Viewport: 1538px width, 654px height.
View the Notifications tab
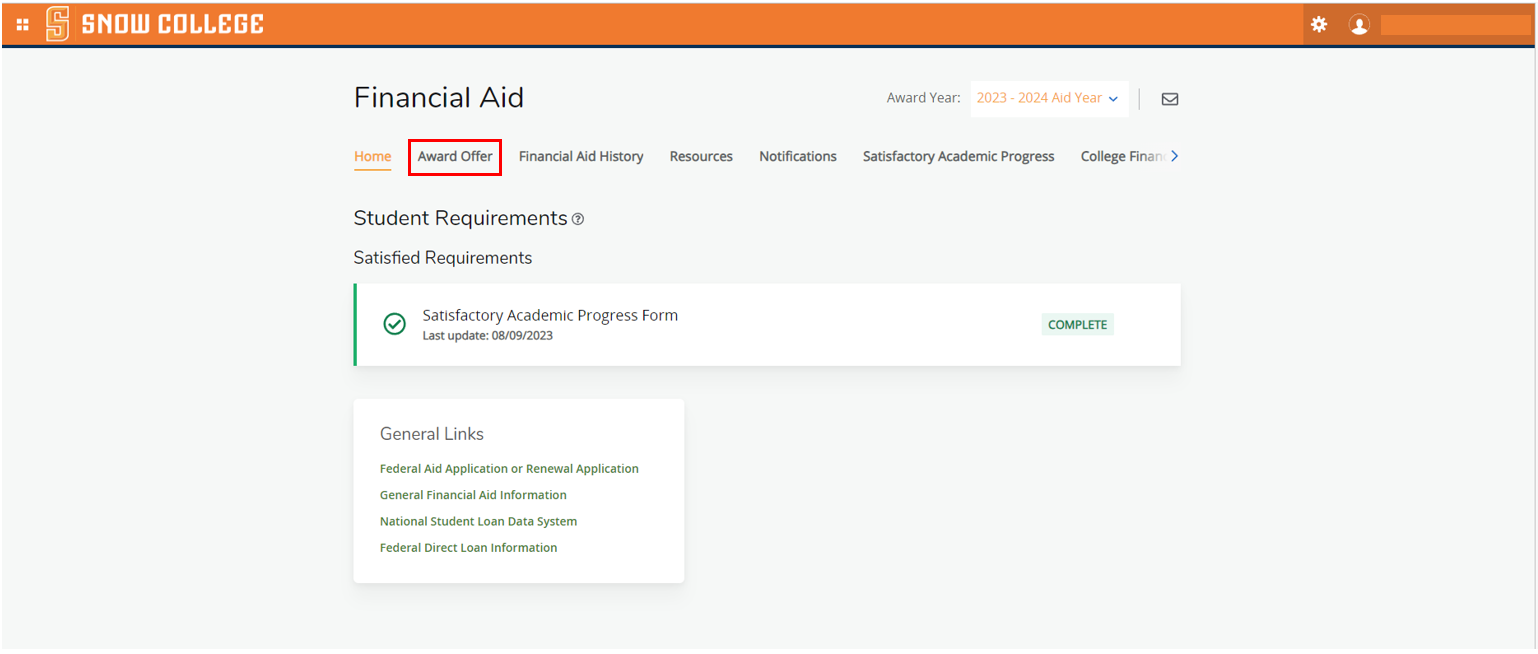click(x=797, y=157)
